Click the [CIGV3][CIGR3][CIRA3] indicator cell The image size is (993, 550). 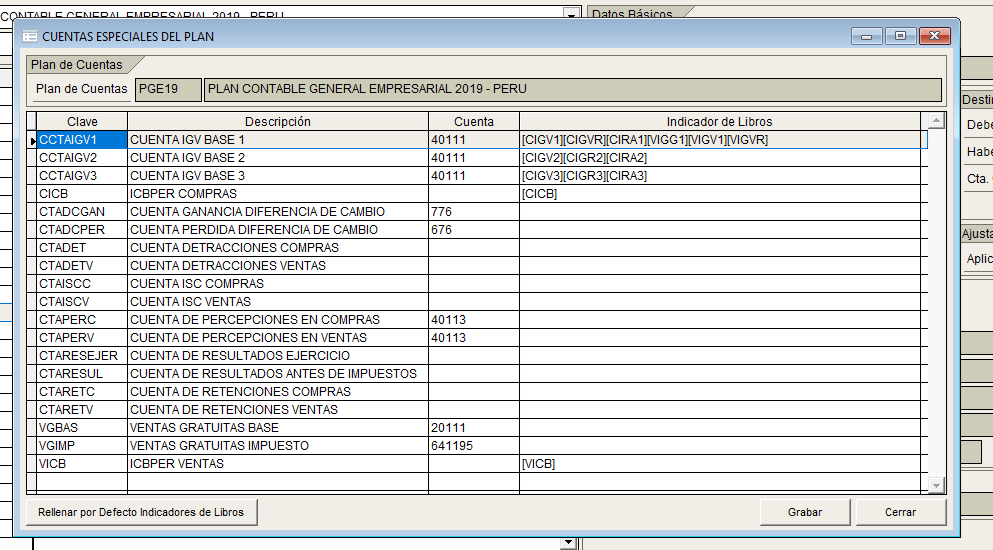719,176
